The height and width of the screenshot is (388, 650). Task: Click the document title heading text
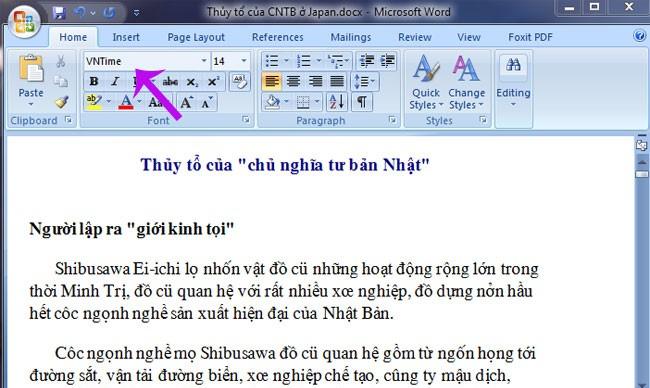click(285, 165)
